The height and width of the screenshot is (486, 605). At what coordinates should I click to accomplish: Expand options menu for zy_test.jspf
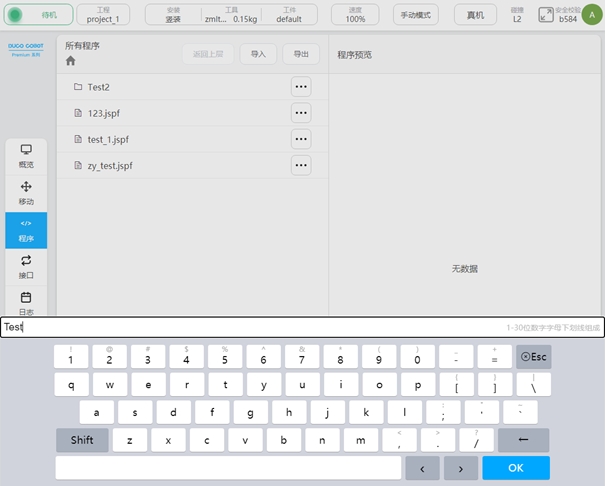(301, 165)
